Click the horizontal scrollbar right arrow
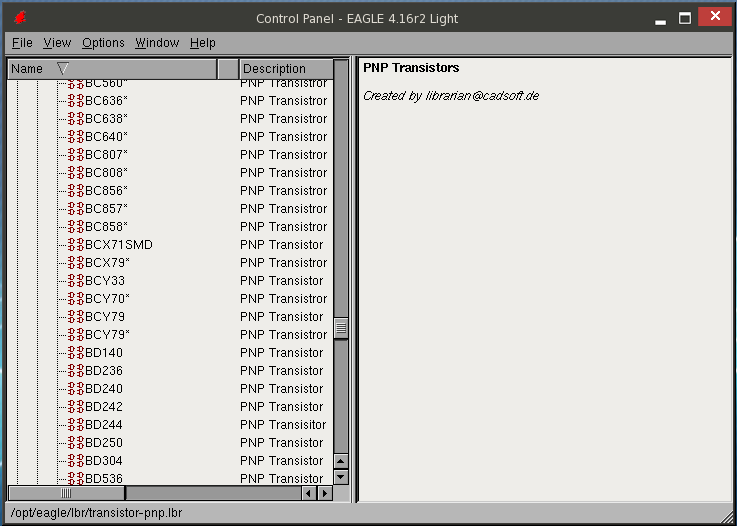737x526 pixels. pos(325,493)
